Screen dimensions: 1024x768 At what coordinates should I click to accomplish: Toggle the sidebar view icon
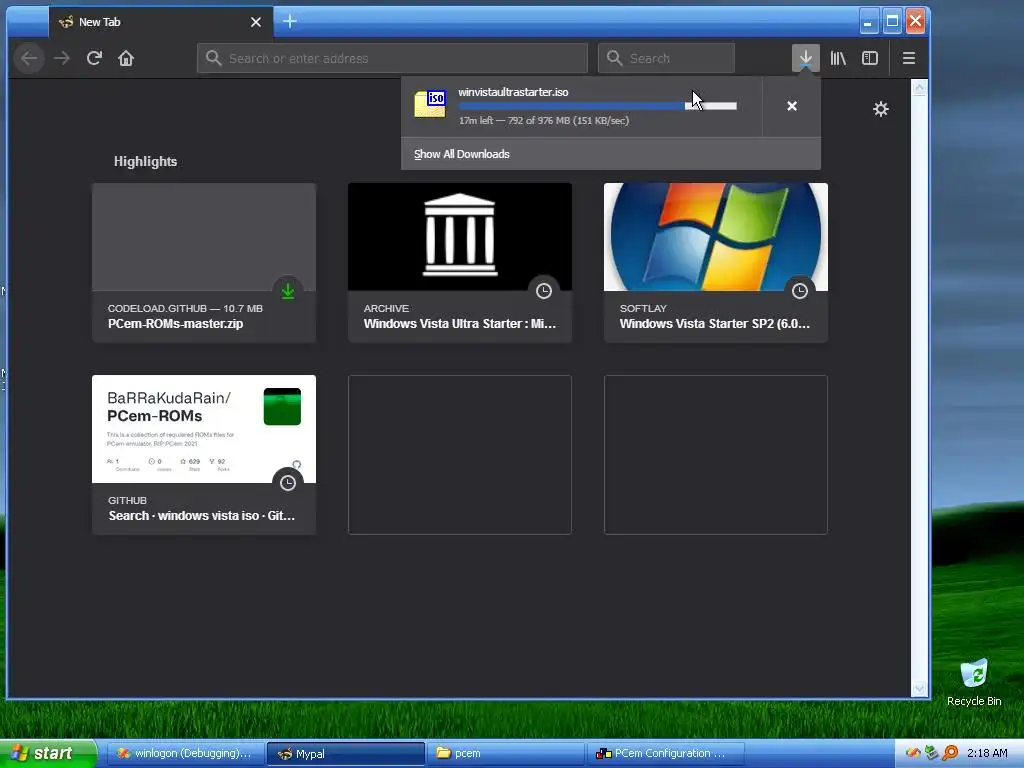point(870,58)
